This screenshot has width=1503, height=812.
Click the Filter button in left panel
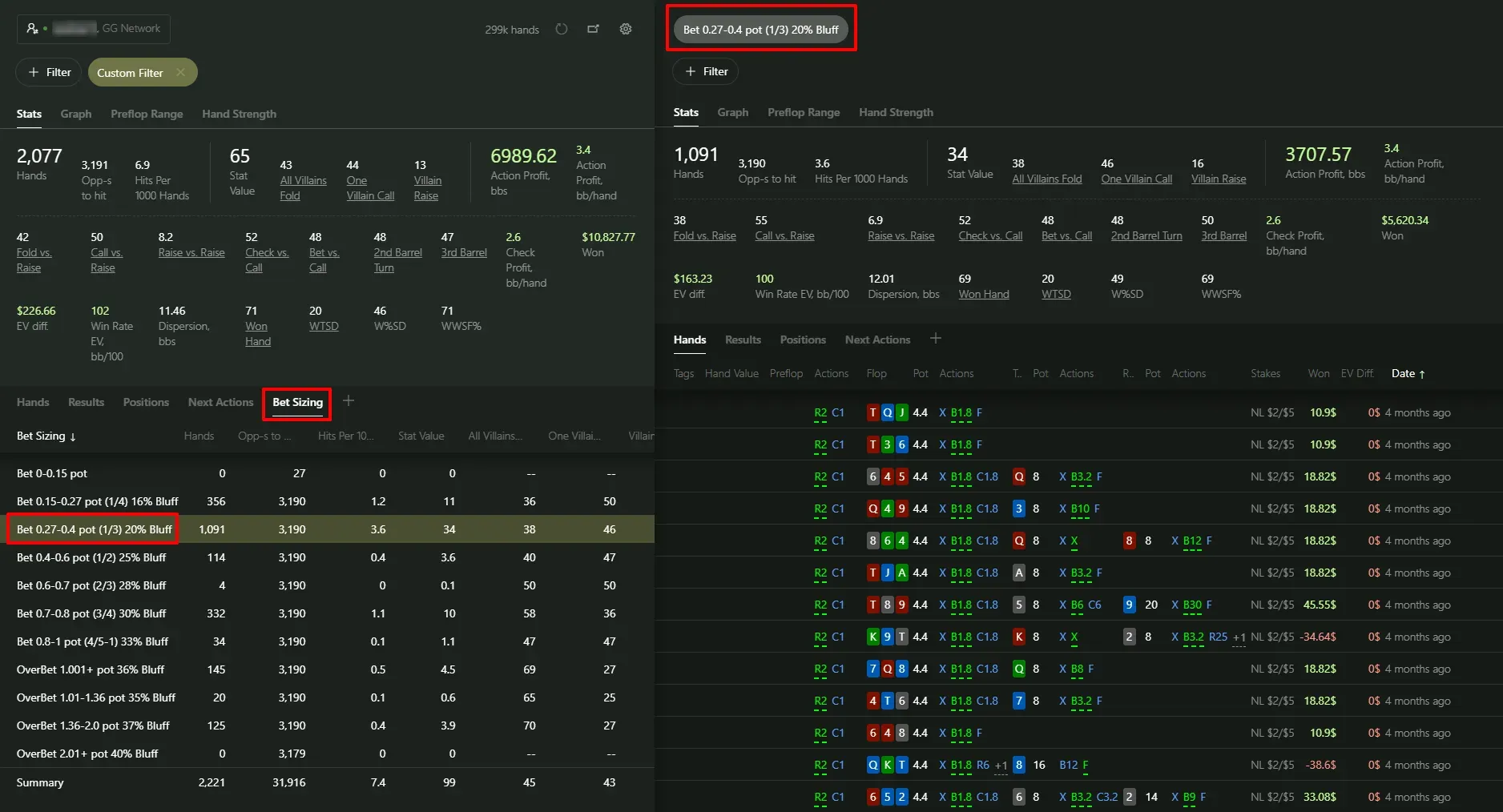[49, 72]
